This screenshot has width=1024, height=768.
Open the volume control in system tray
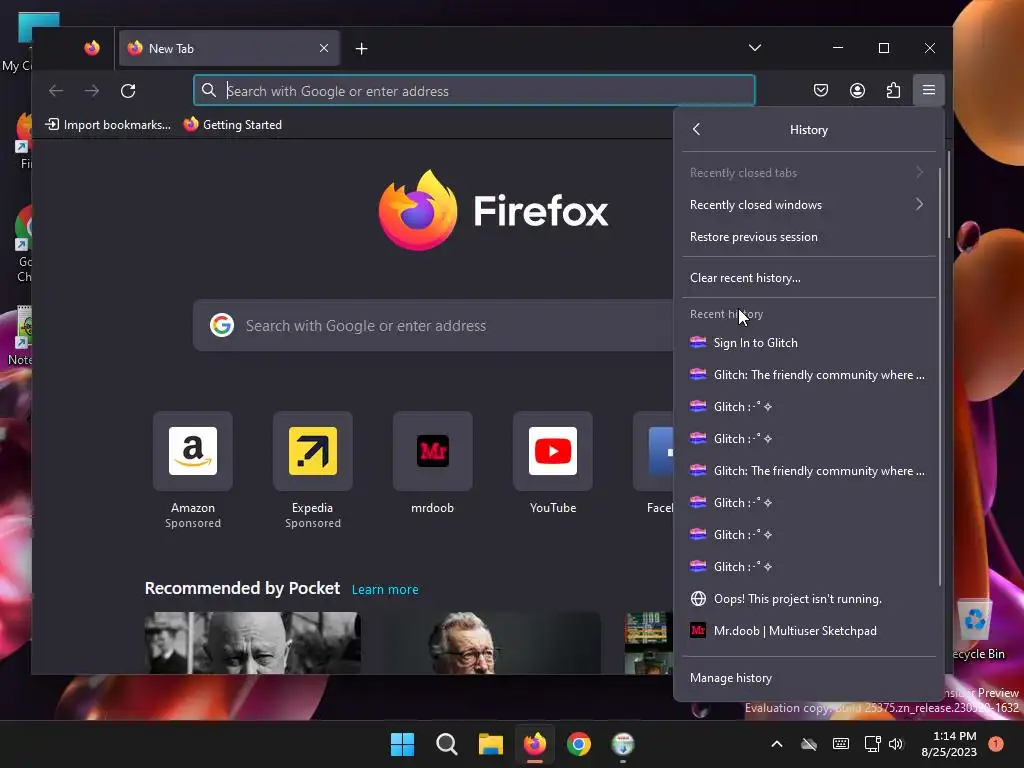pyautogui.click(x=897, y=744)
